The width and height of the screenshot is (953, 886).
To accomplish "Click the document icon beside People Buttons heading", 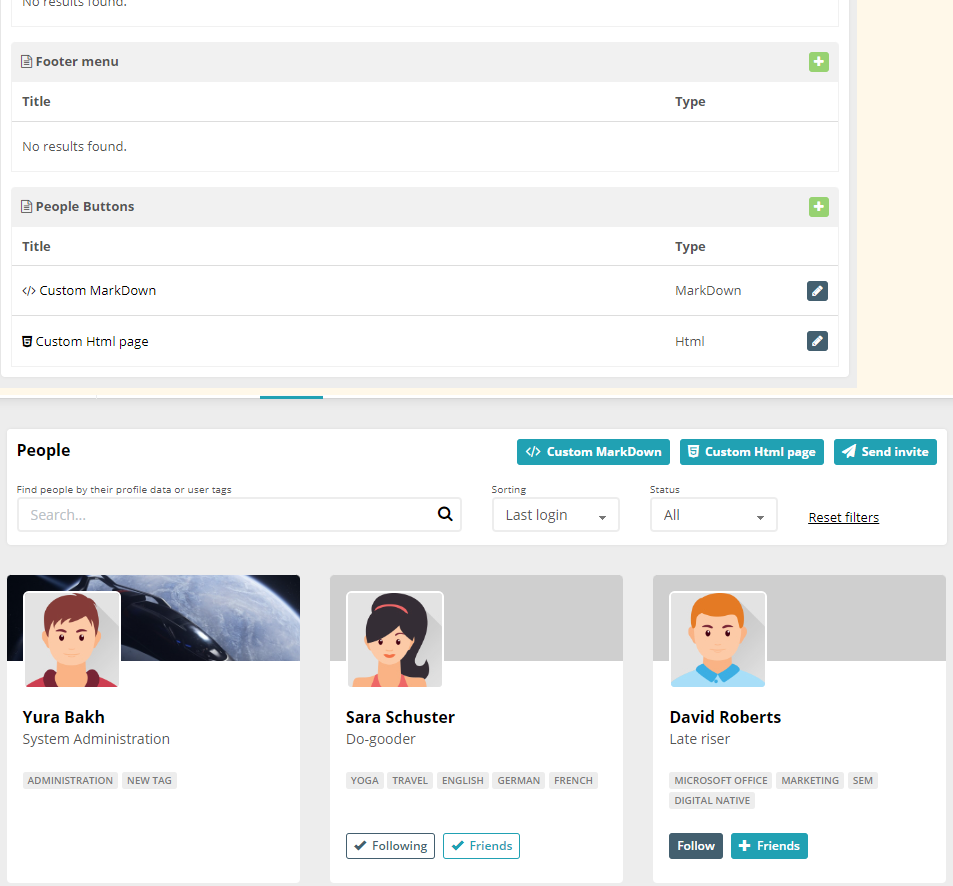I will coord(25,206).
